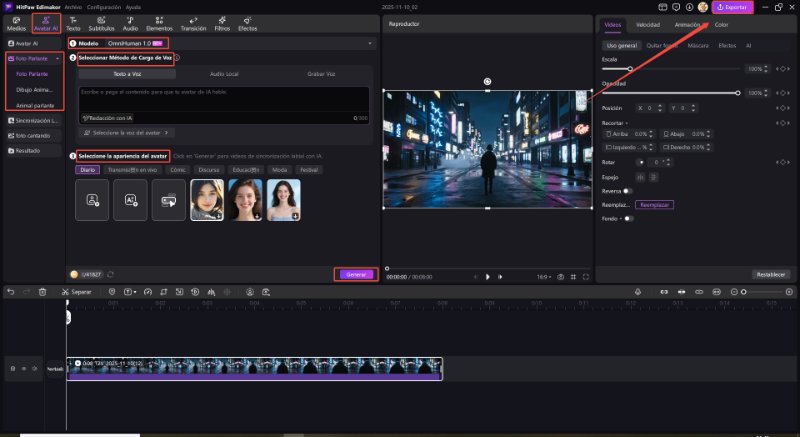Click the refresh icon beside credits count
The image size is (800, 437).
coord(110,274)
